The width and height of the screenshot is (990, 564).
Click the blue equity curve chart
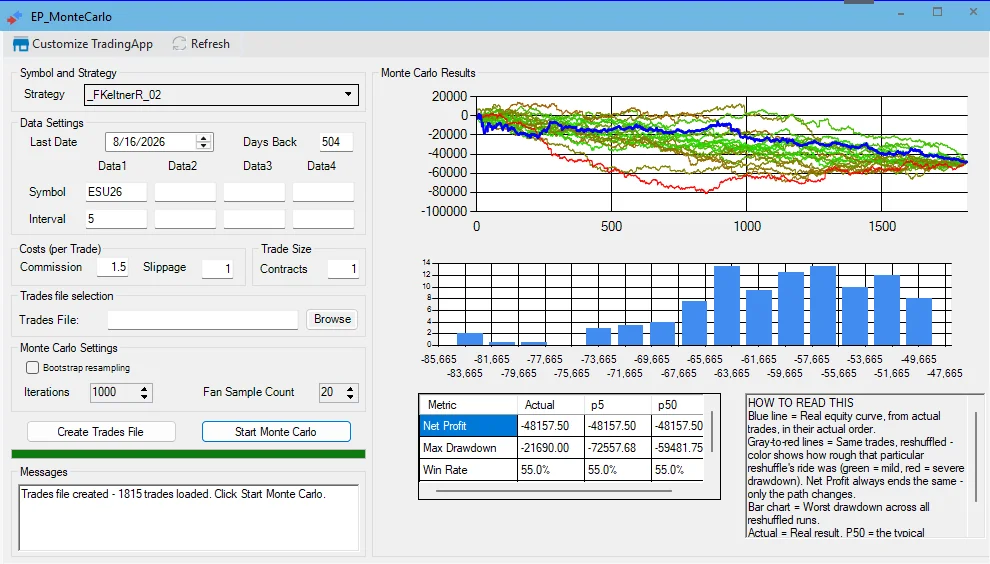pyautogui.click(x=722, y=153)
